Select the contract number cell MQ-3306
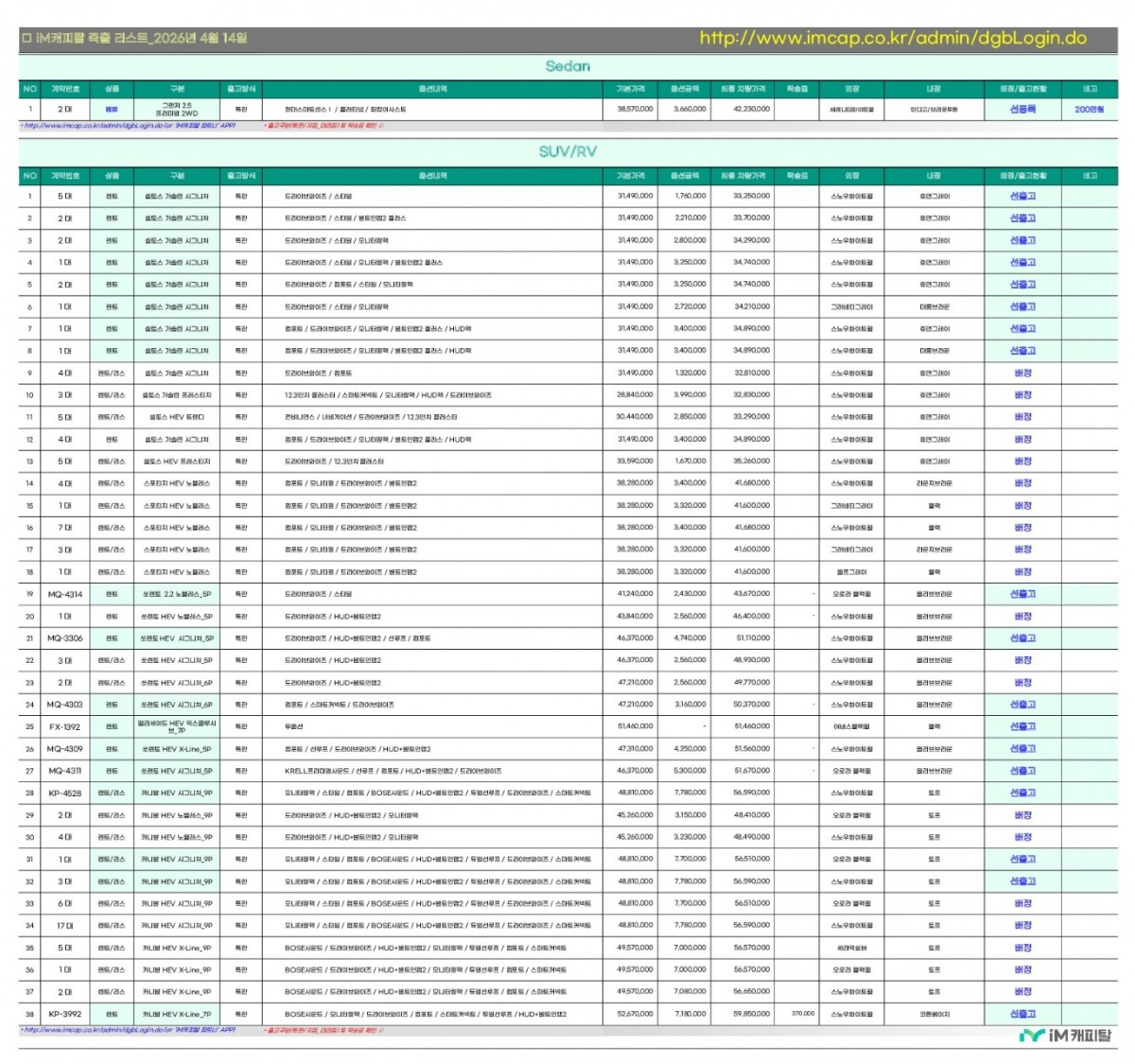1135x1064 pixels. coord(65,638)
